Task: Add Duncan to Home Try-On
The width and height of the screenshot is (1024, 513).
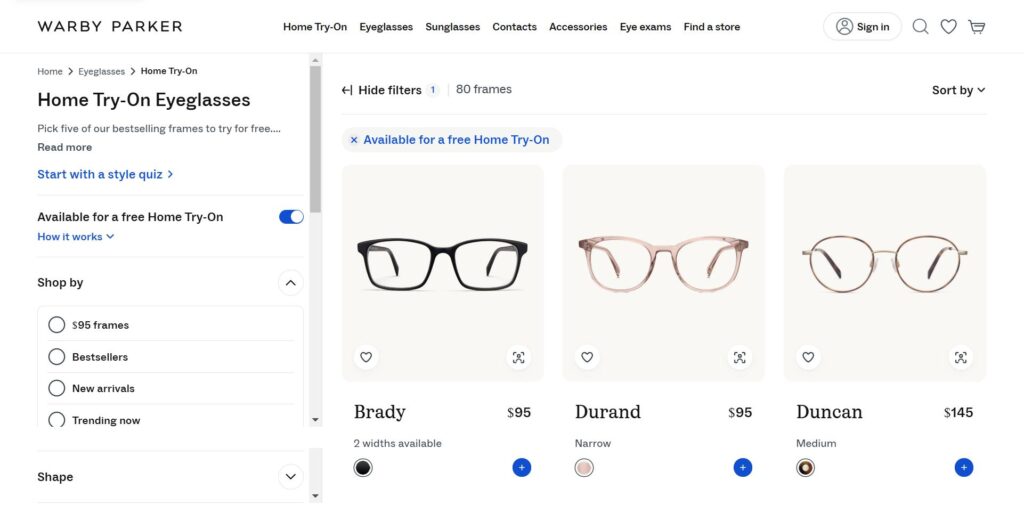Action: click(x=964, y=467)
